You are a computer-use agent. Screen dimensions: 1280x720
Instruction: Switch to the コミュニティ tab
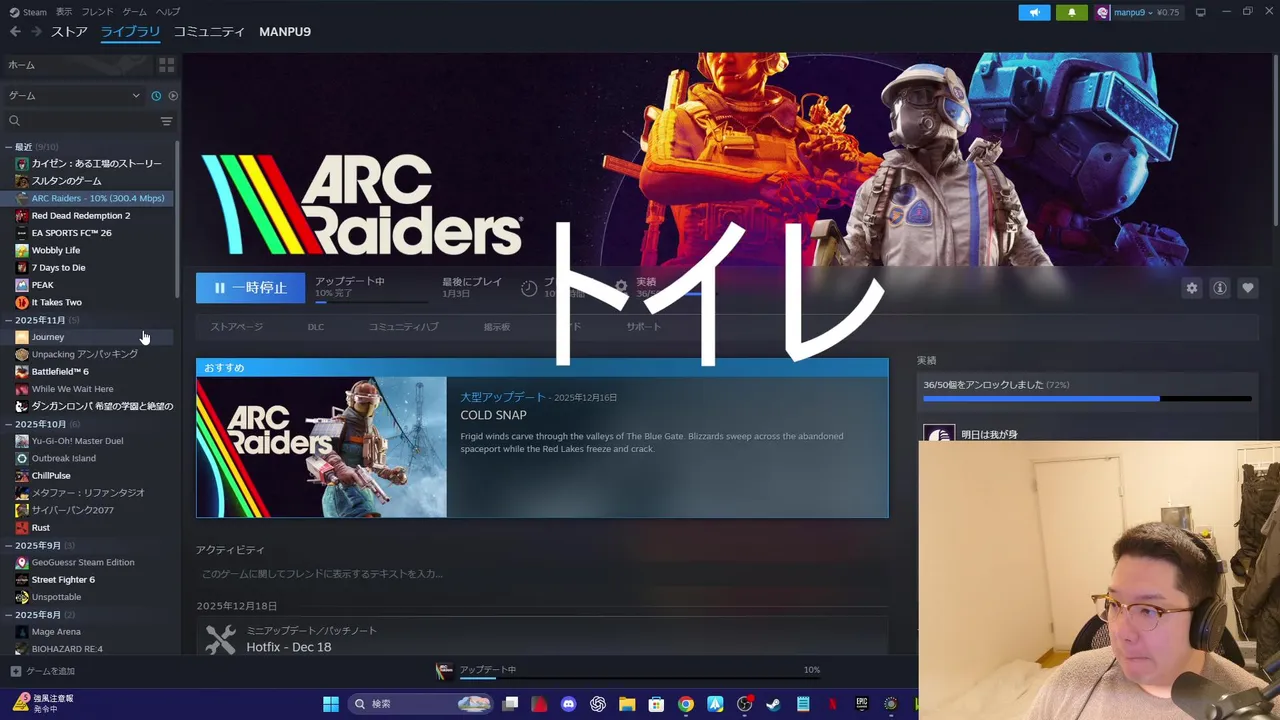pyautogui.click(x=209, y=32)
